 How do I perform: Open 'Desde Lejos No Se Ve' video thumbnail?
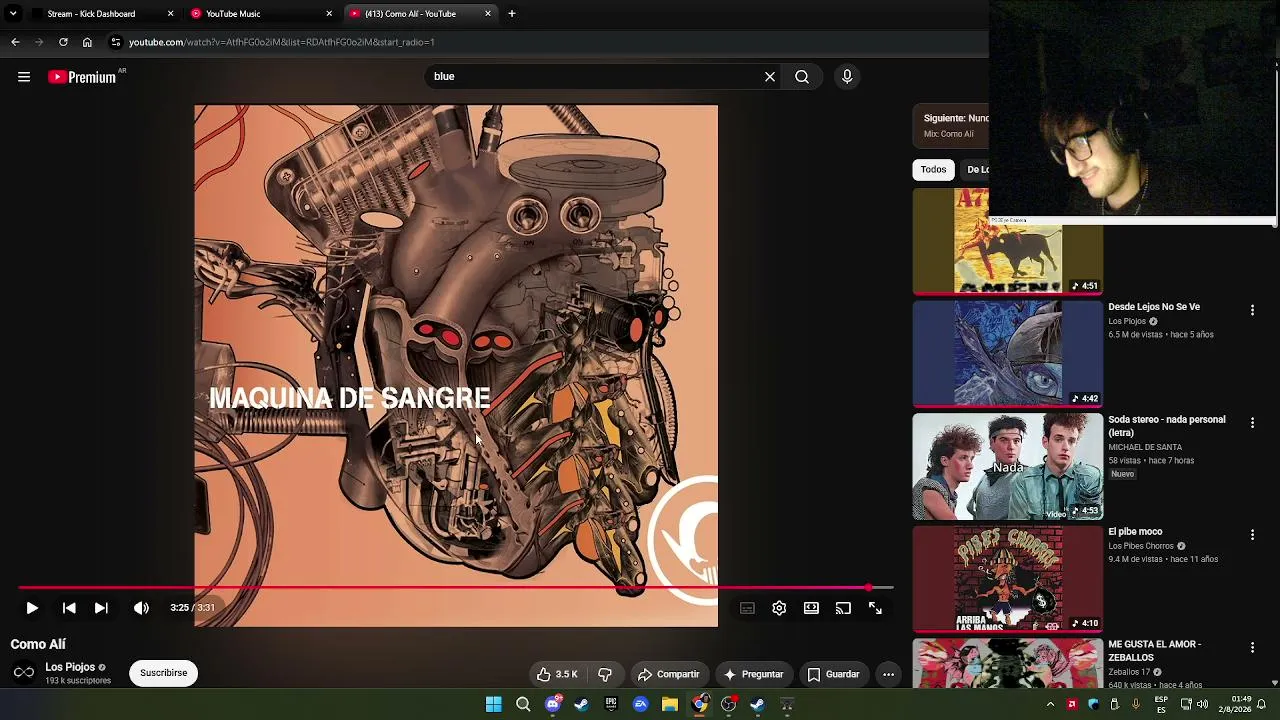[1007, 353]
